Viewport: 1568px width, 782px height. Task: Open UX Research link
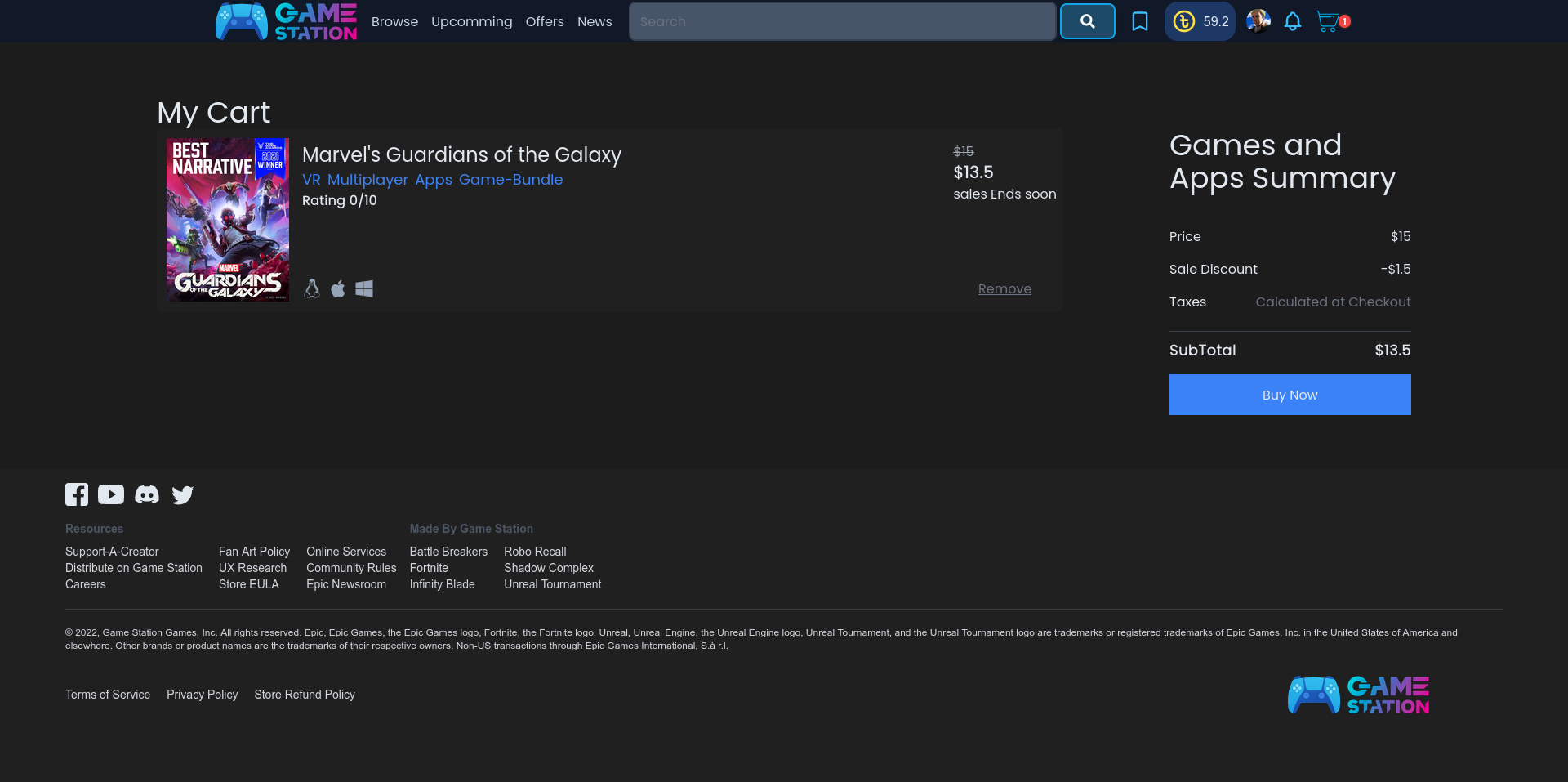pos(252,568)
